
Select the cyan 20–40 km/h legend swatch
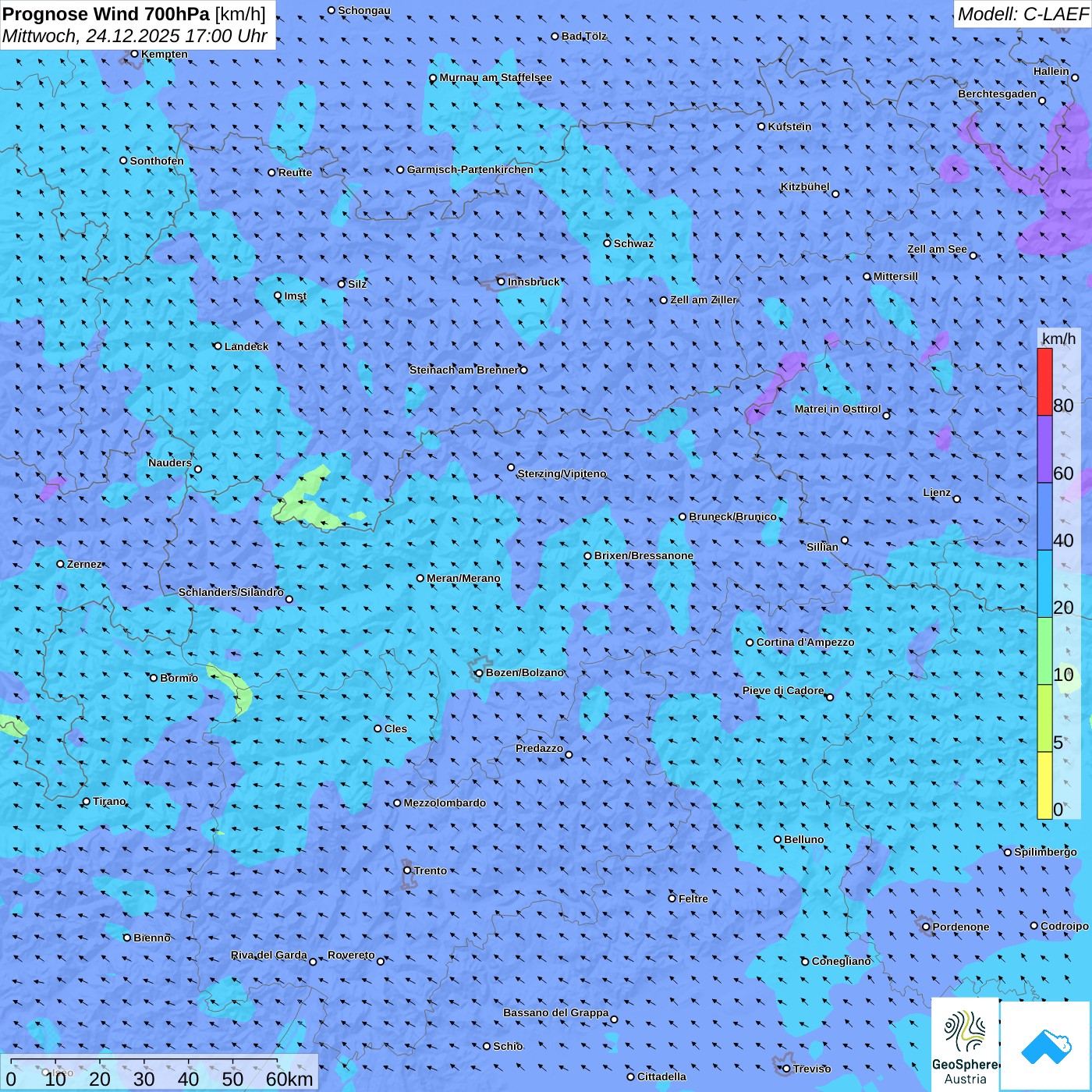coord(1044,584)
